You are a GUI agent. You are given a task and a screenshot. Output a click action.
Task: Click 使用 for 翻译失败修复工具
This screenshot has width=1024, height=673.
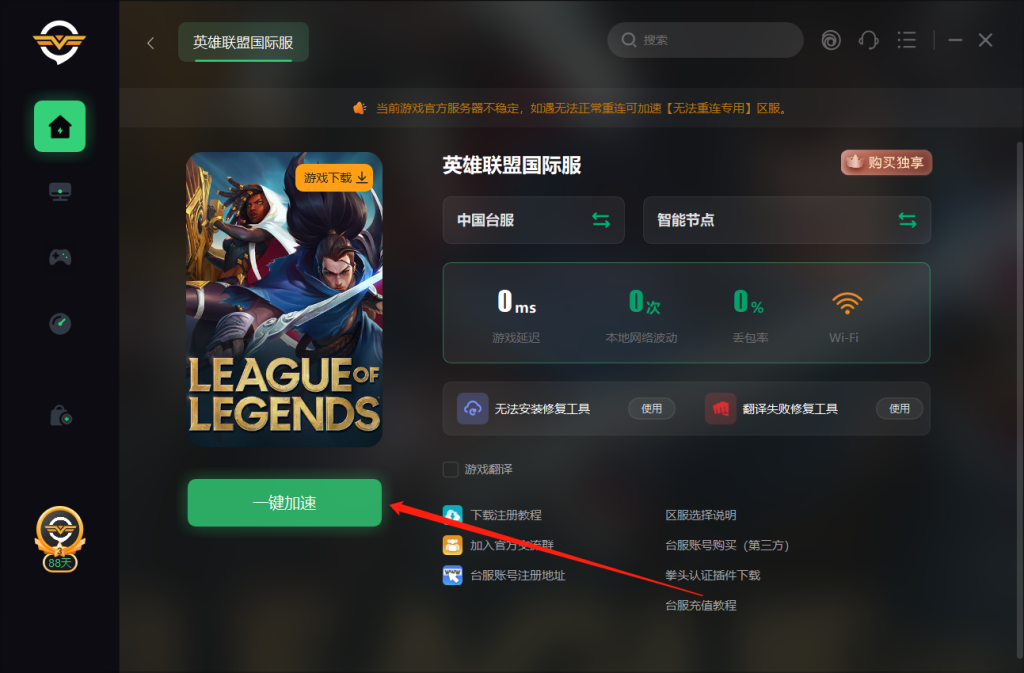(899, 409)
